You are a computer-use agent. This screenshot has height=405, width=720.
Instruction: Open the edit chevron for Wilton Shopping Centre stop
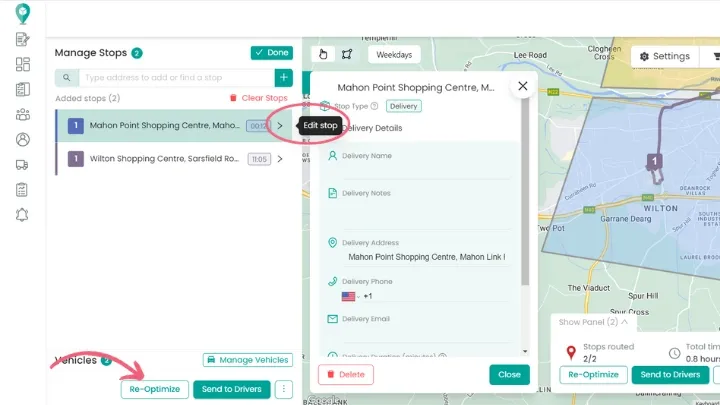[280, 159]
